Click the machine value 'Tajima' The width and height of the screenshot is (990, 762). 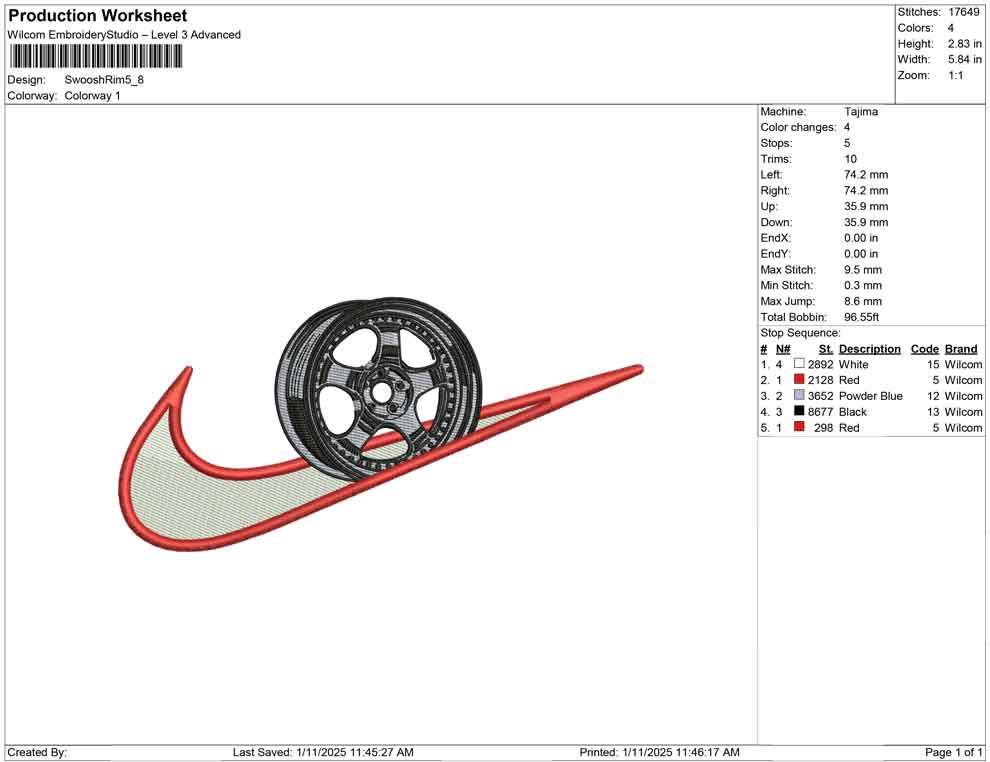[x=861, y=111]
